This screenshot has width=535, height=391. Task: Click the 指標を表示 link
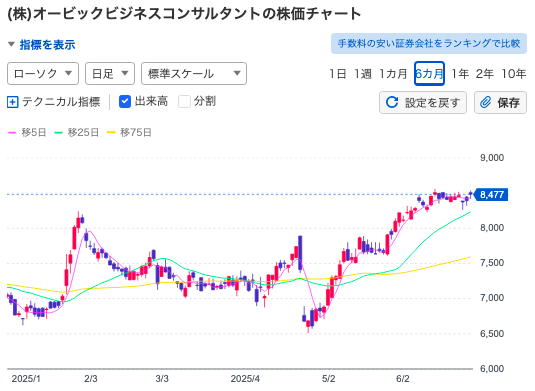(47, 45)
